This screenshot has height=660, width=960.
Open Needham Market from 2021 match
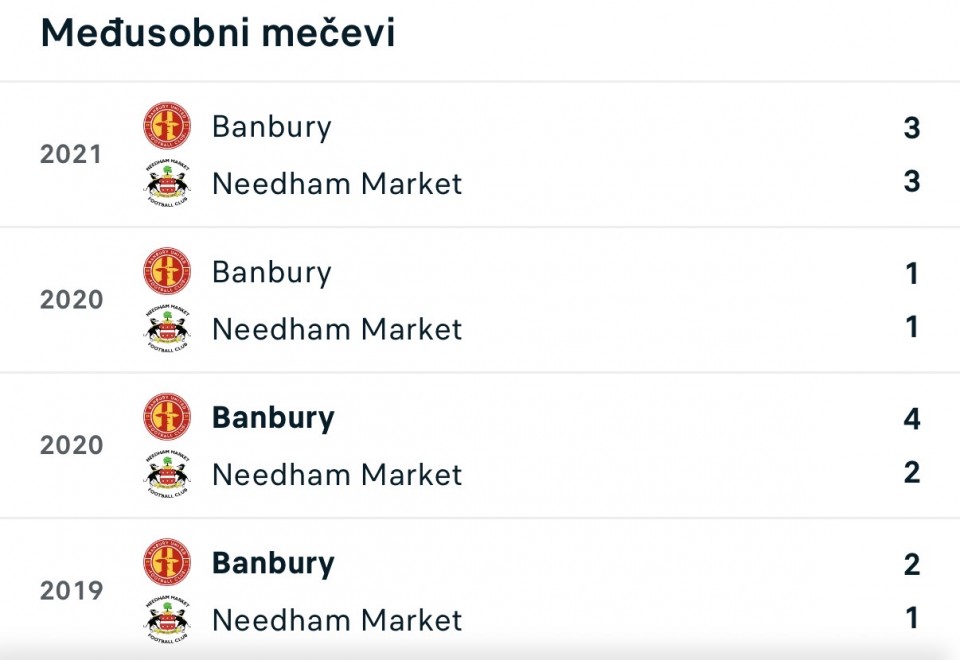tap(337, 184)
